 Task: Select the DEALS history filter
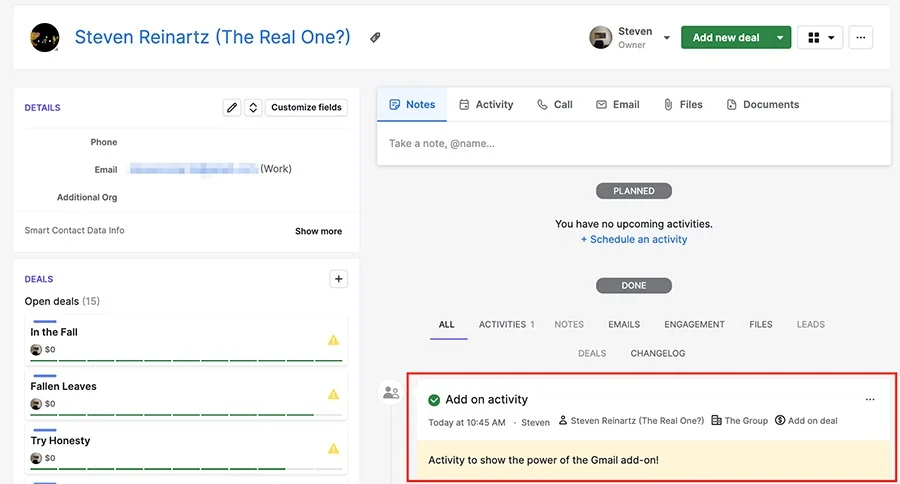tap(592, 353)
